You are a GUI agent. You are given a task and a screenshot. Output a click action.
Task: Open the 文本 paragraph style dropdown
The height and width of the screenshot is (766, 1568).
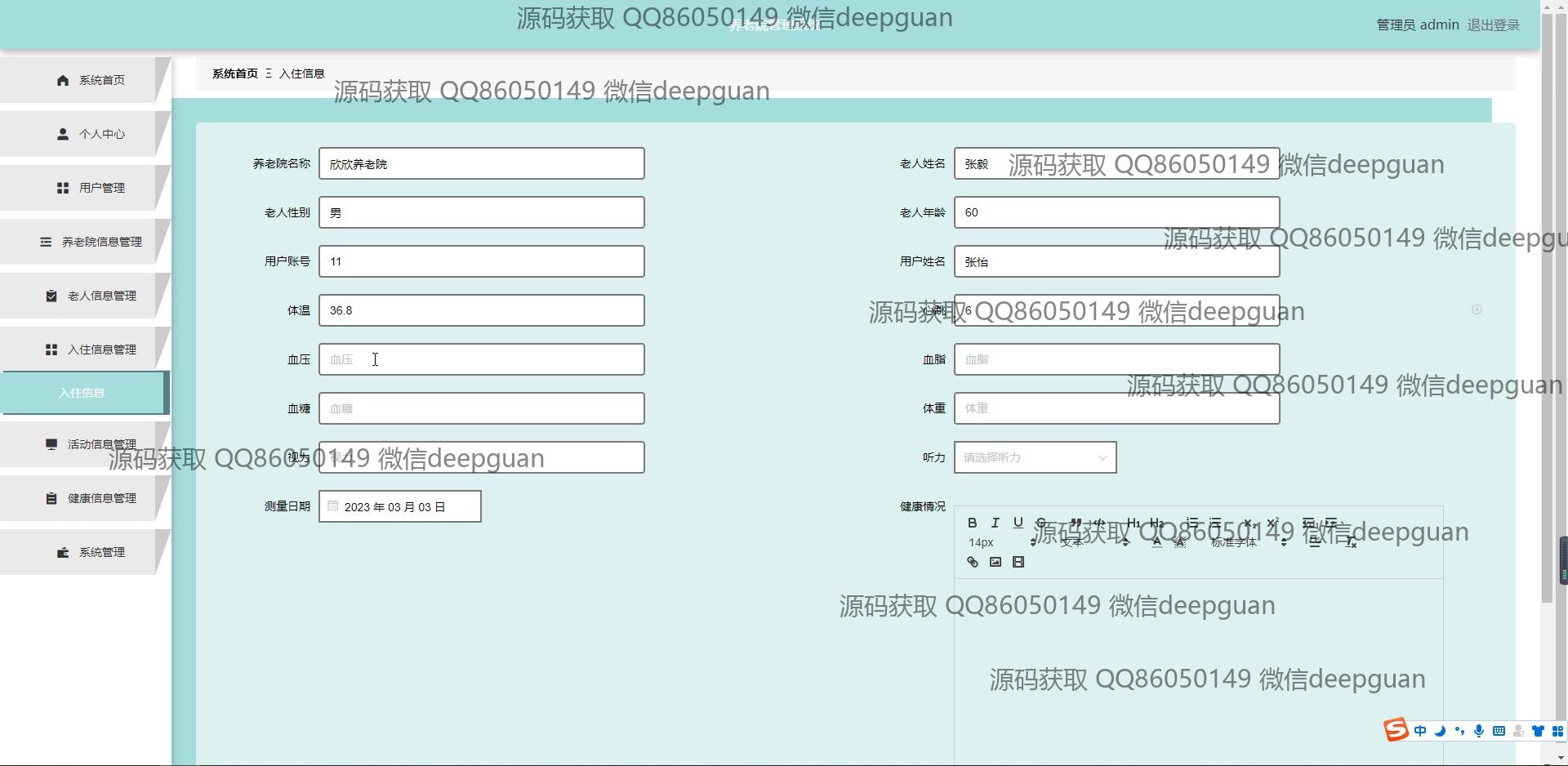[x=1094, y=542]
